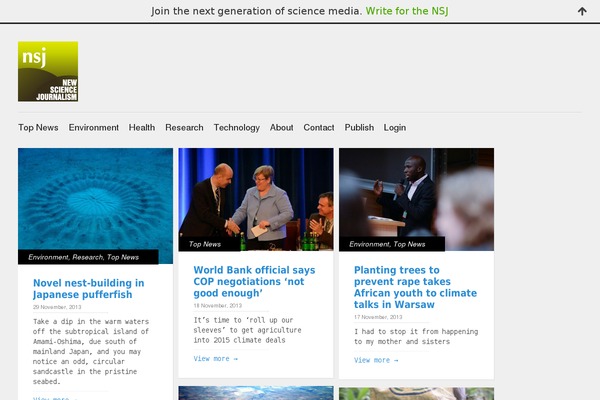The width and height of the screenshot is (600, 400).
Task: Open the Environment menu item
Action: click(x=94, y=127)
